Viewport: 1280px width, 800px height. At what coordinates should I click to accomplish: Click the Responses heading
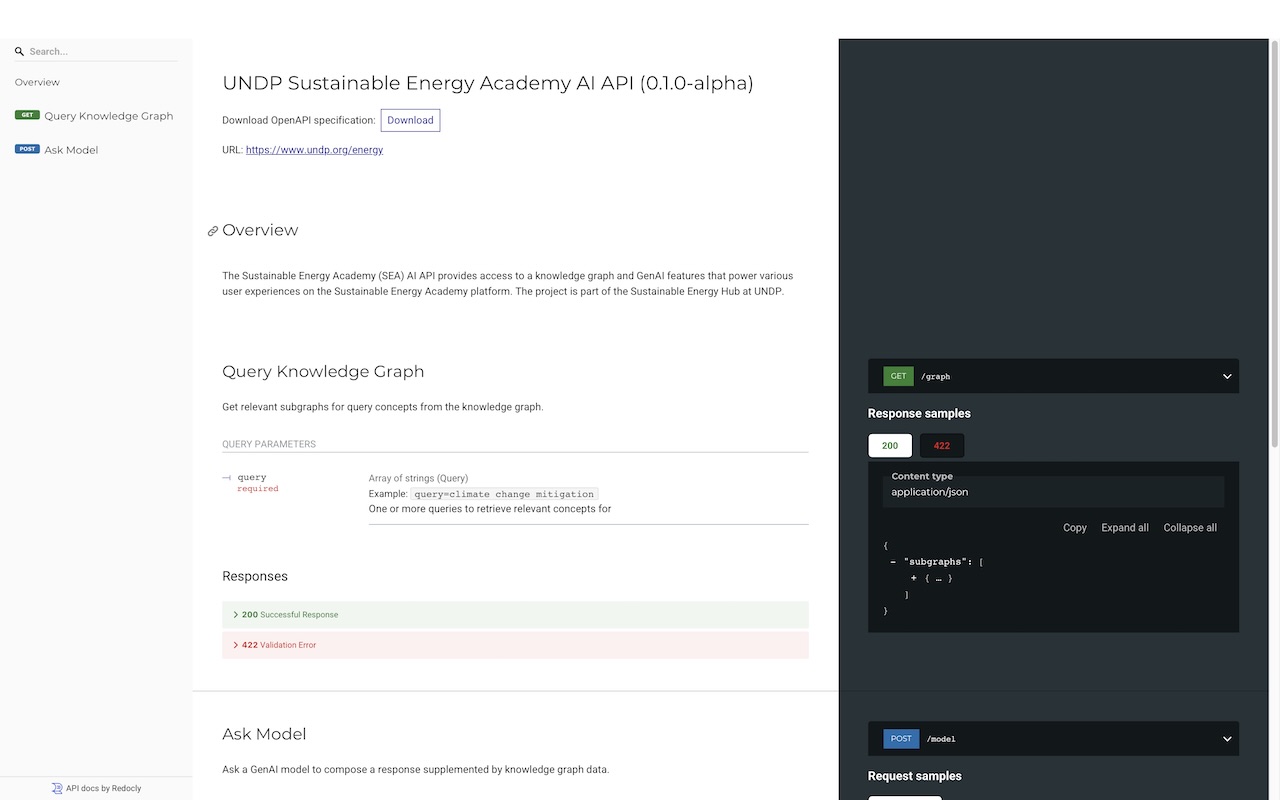(x=255, y=576)
